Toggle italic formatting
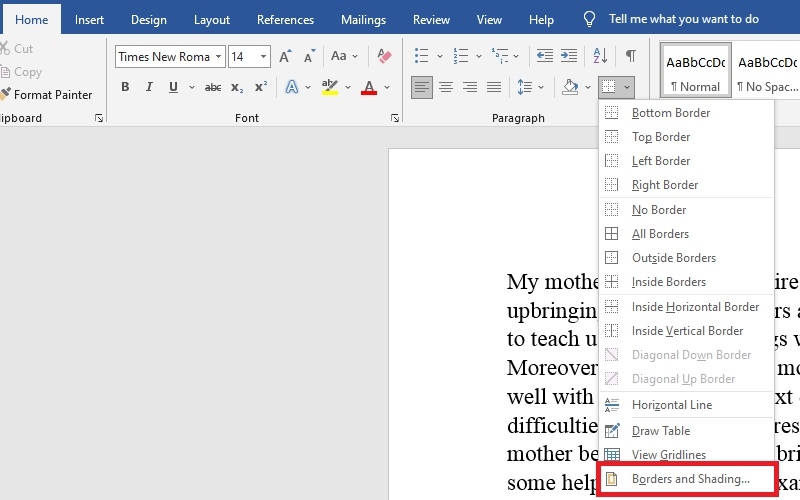Screen dimensions: 800x500 pos(149,88)
